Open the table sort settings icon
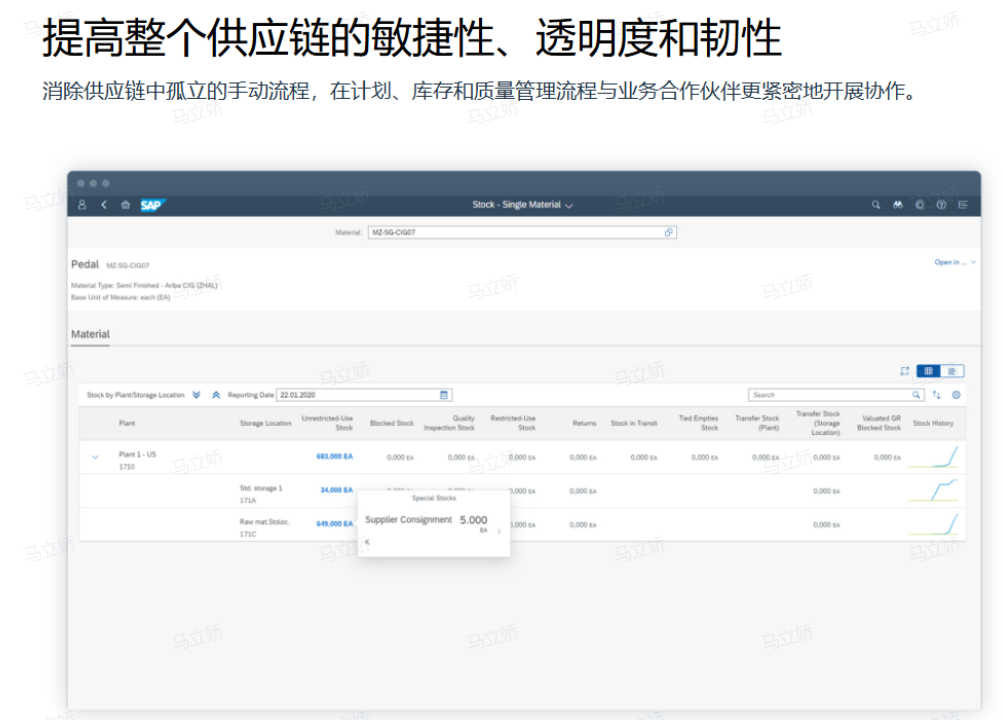The width and height of the screenshot is (1003, 720). tap(936, 395)
